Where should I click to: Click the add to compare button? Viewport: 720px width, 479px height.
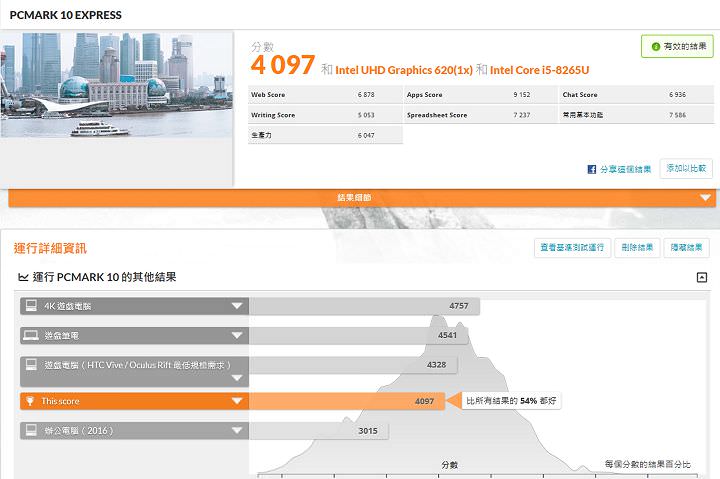pyautogui.click(x=686, y=169)
